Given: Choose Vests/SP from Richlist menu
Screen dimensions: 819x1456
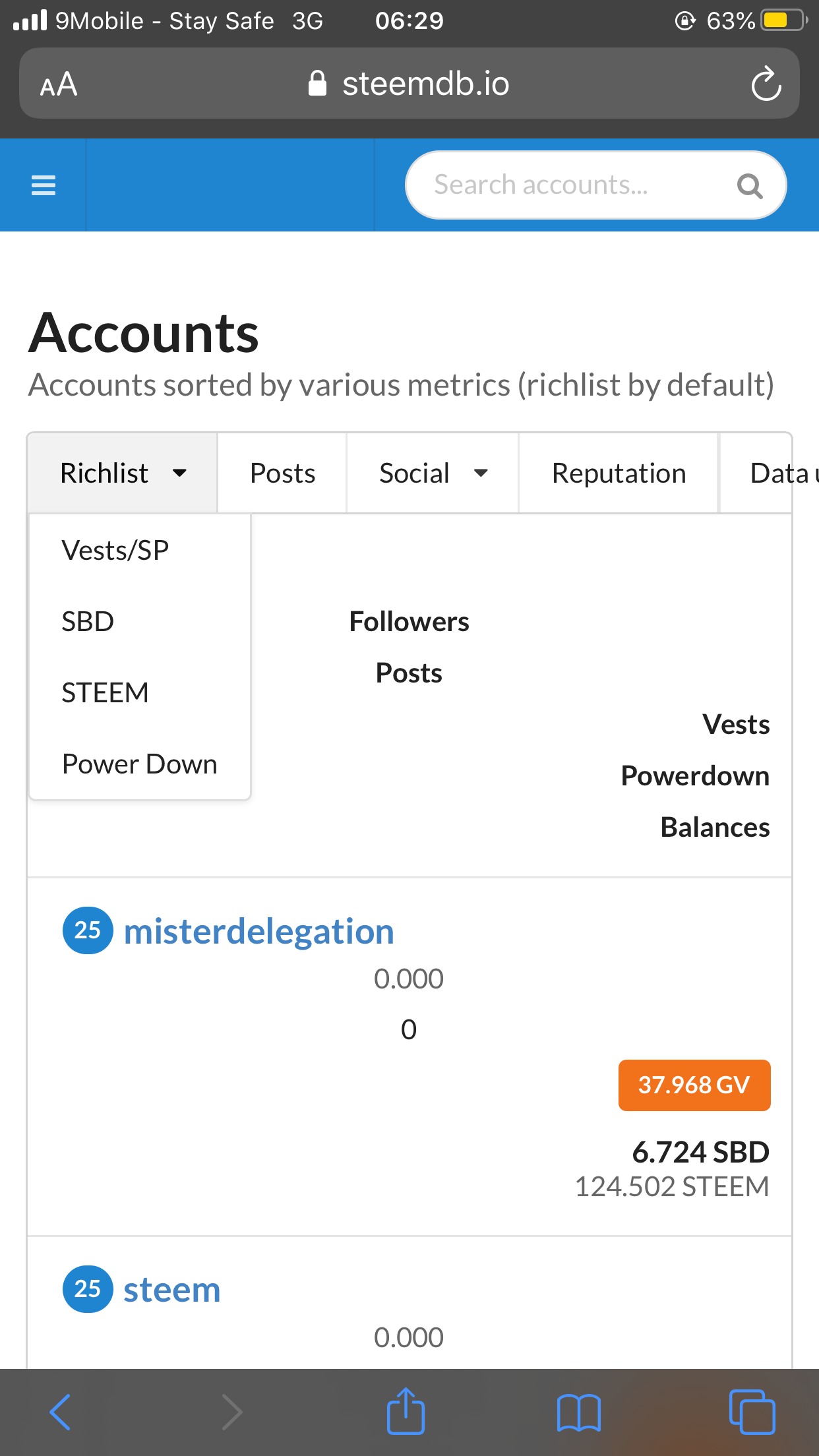Looking at the screenshot, I should pos(140,550).
